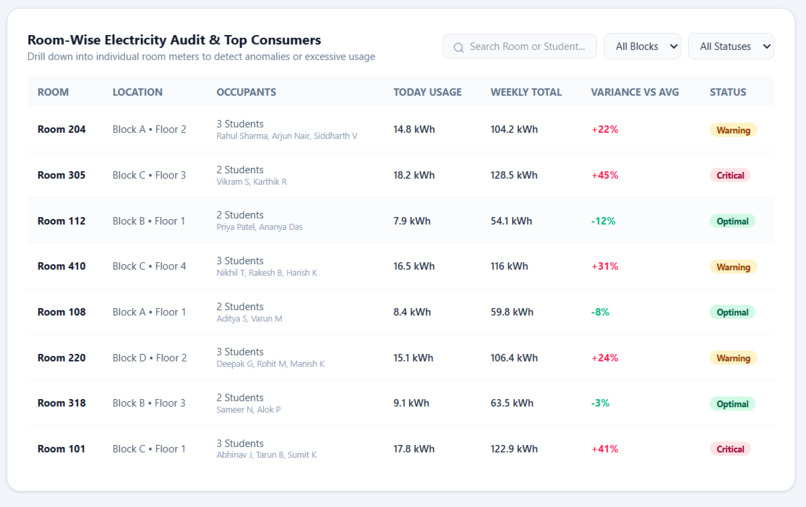Open the All Blocks dropdown

642,46
